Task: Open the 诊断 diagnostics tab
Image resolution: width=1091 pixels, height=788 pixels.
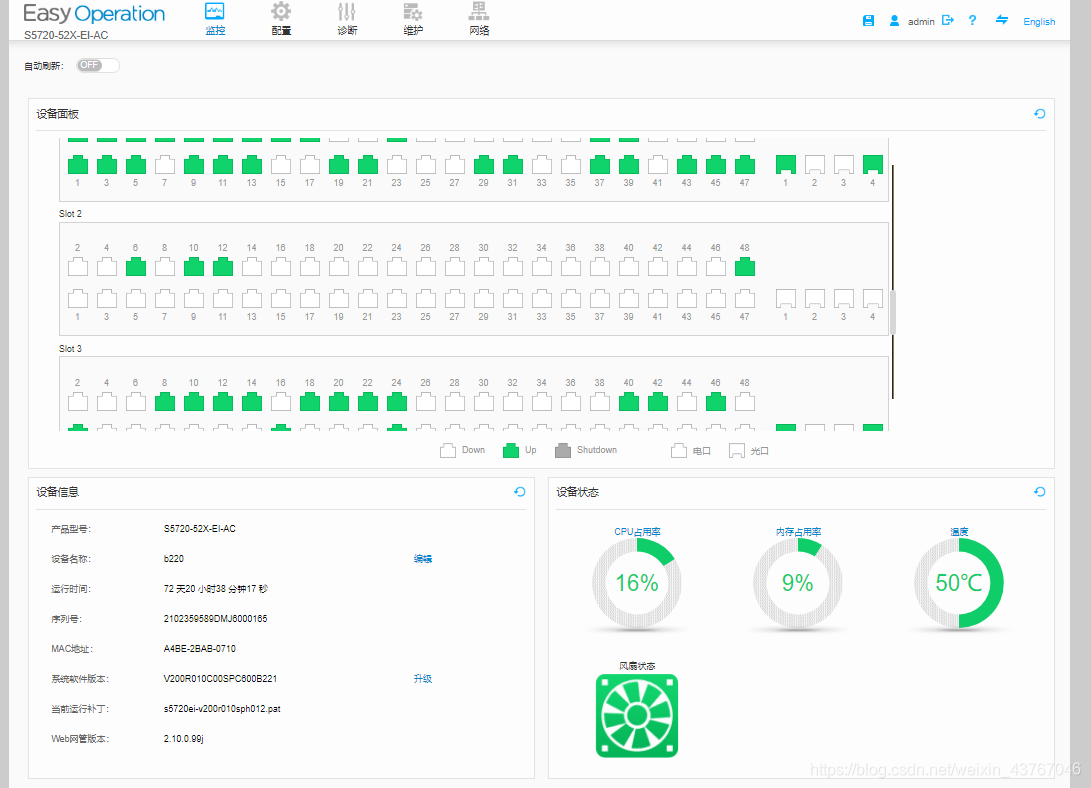Action: pyautogui.click(x=347, y=19)
